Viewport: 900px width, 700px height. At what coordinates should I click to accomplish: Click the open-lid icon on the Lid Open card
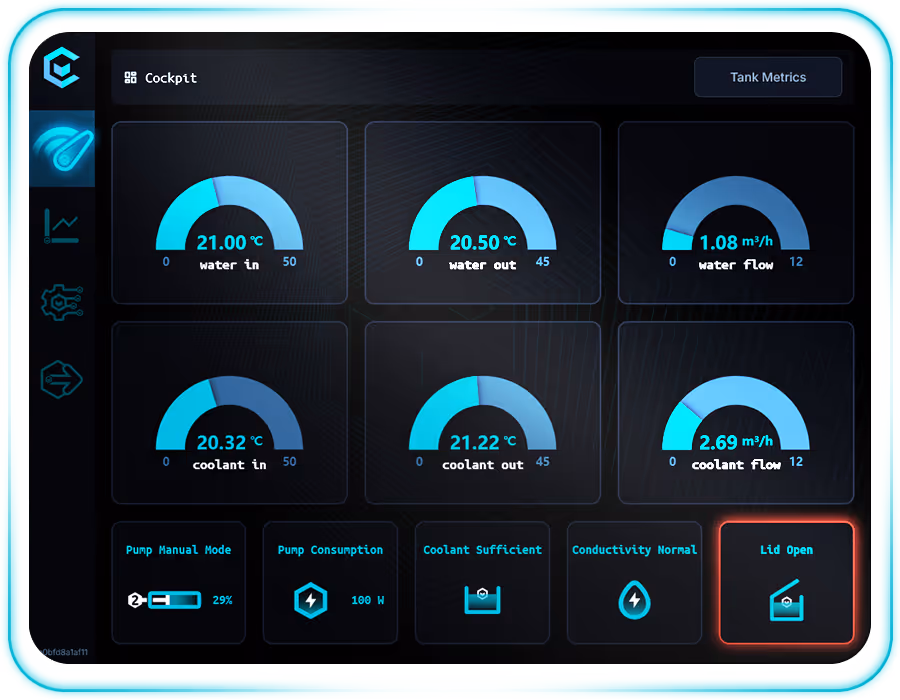tap(786, 598)
